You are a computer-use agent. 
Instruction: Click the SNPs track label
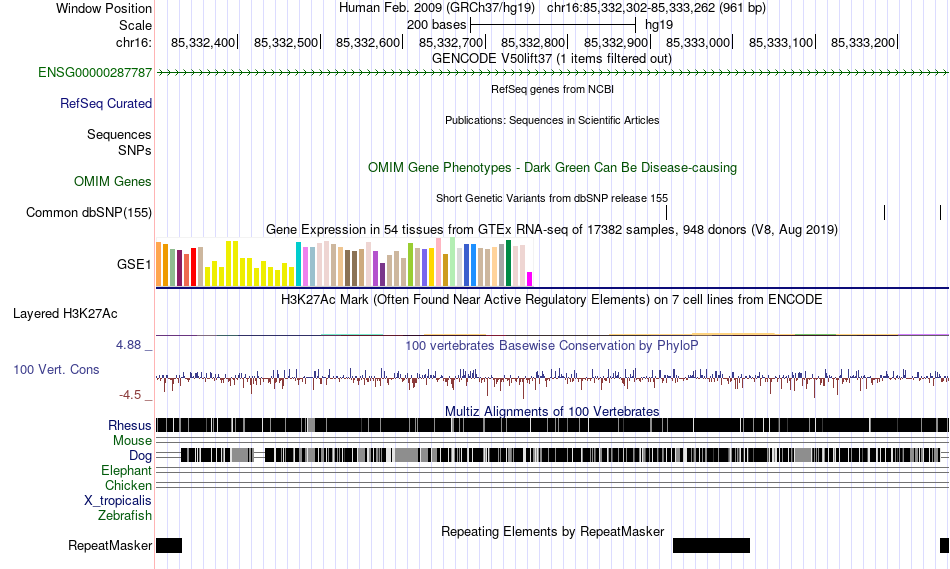pyautogui.click(x=135, y=150)
